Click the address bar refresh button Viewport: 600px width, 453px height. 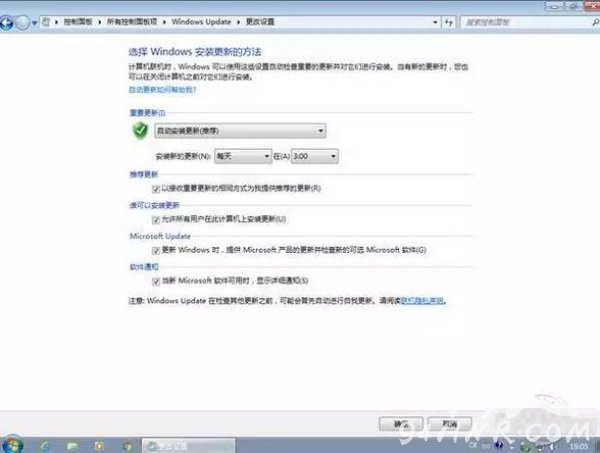[448, 22]
